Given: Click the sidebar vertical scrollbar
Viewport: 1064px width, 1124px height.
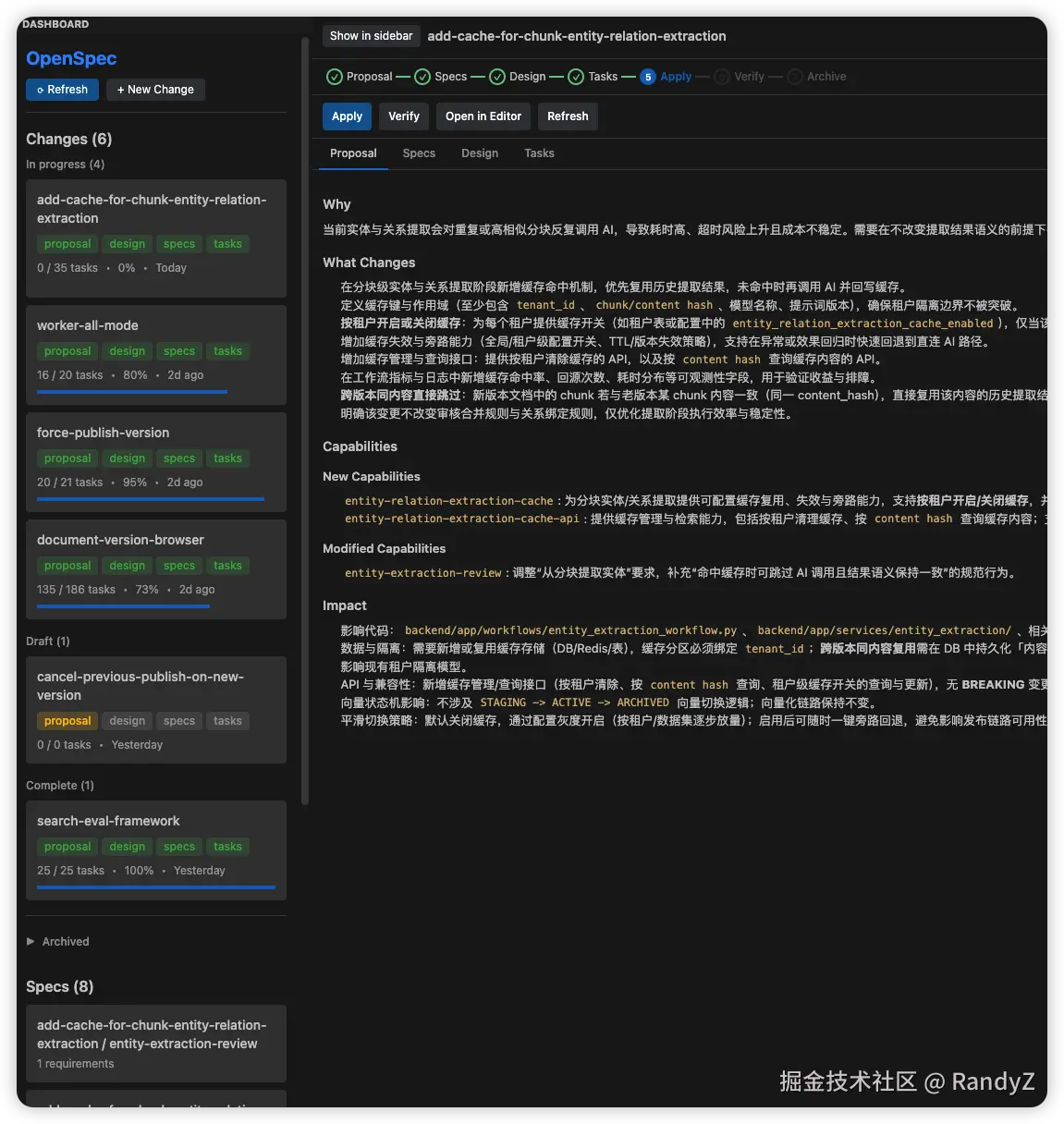Looking at the screenshot, I should coord(305,421).
